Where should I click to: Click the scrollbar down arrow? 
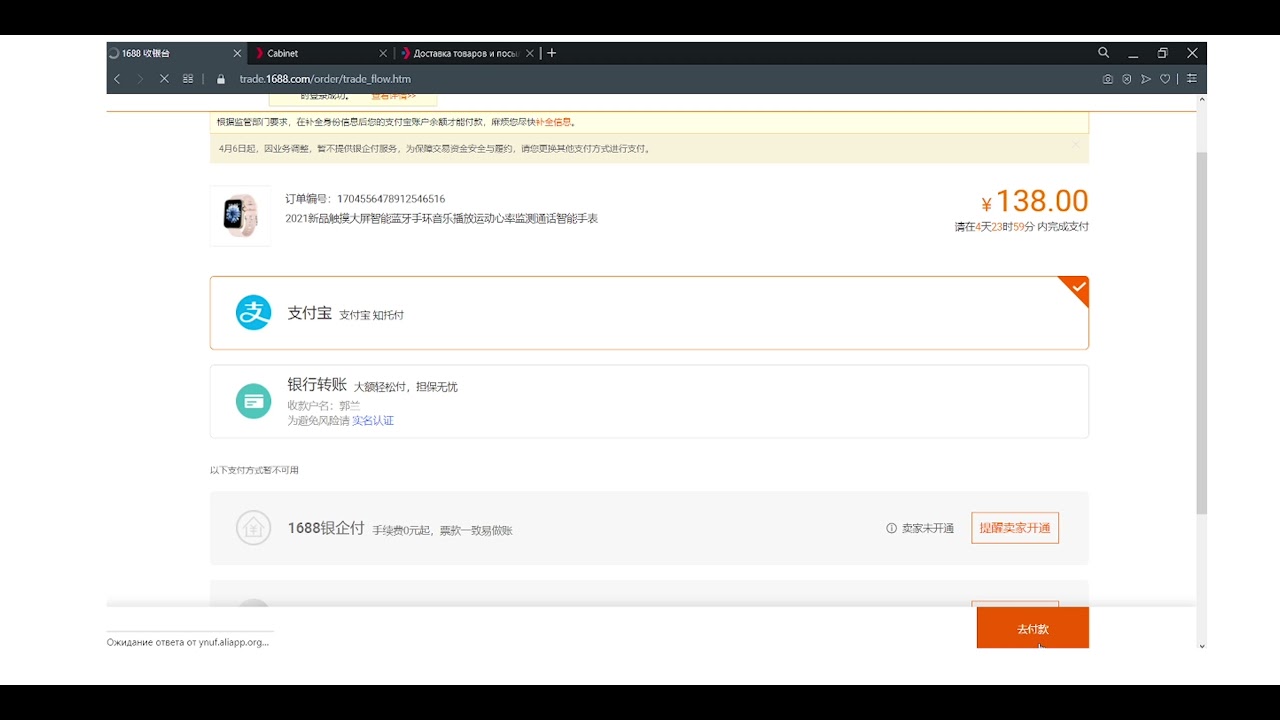pos(1201,645)
